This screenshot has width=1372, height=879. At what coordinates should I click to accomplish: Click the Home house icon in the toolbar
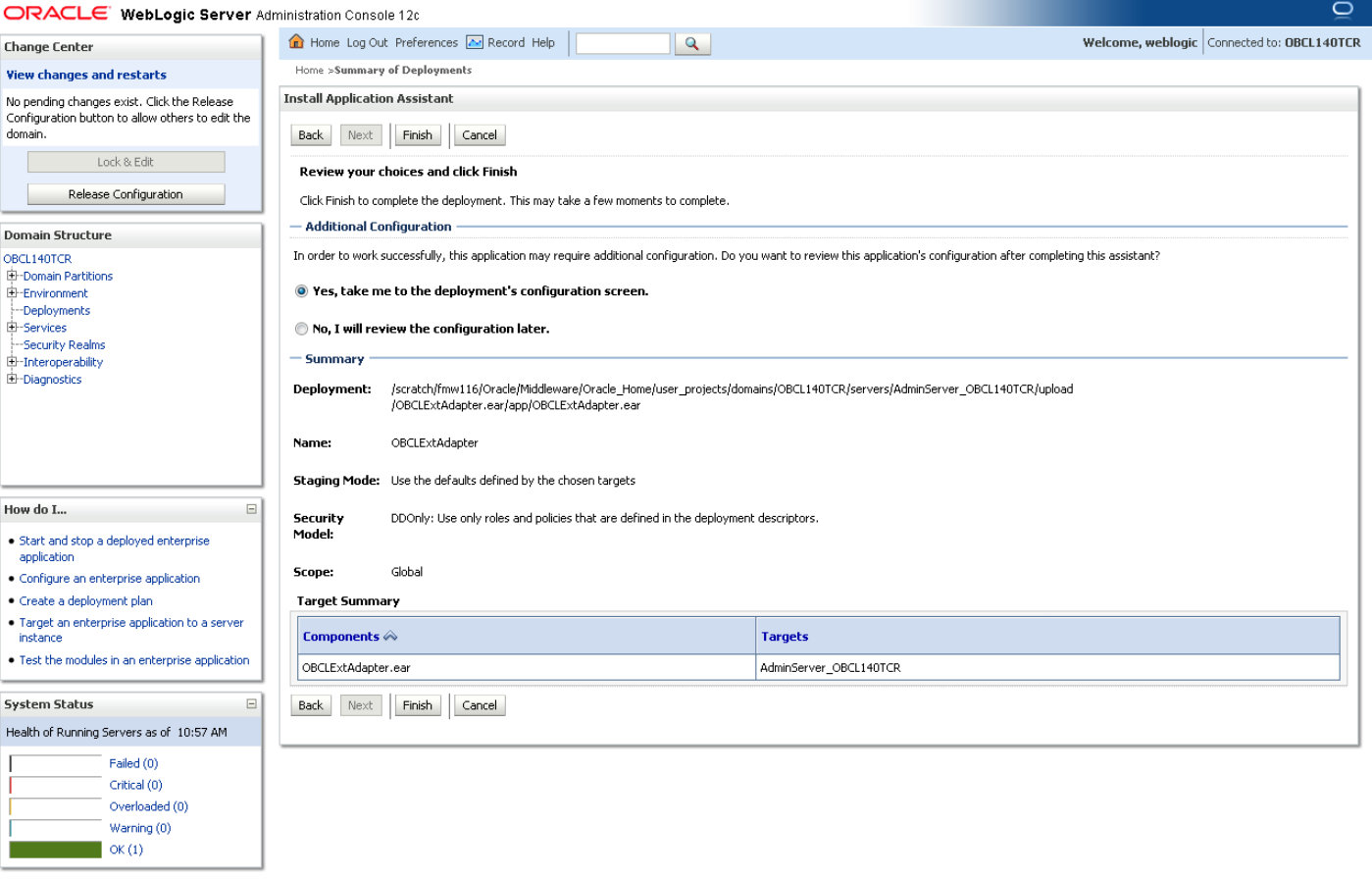(x=296, y=42)
